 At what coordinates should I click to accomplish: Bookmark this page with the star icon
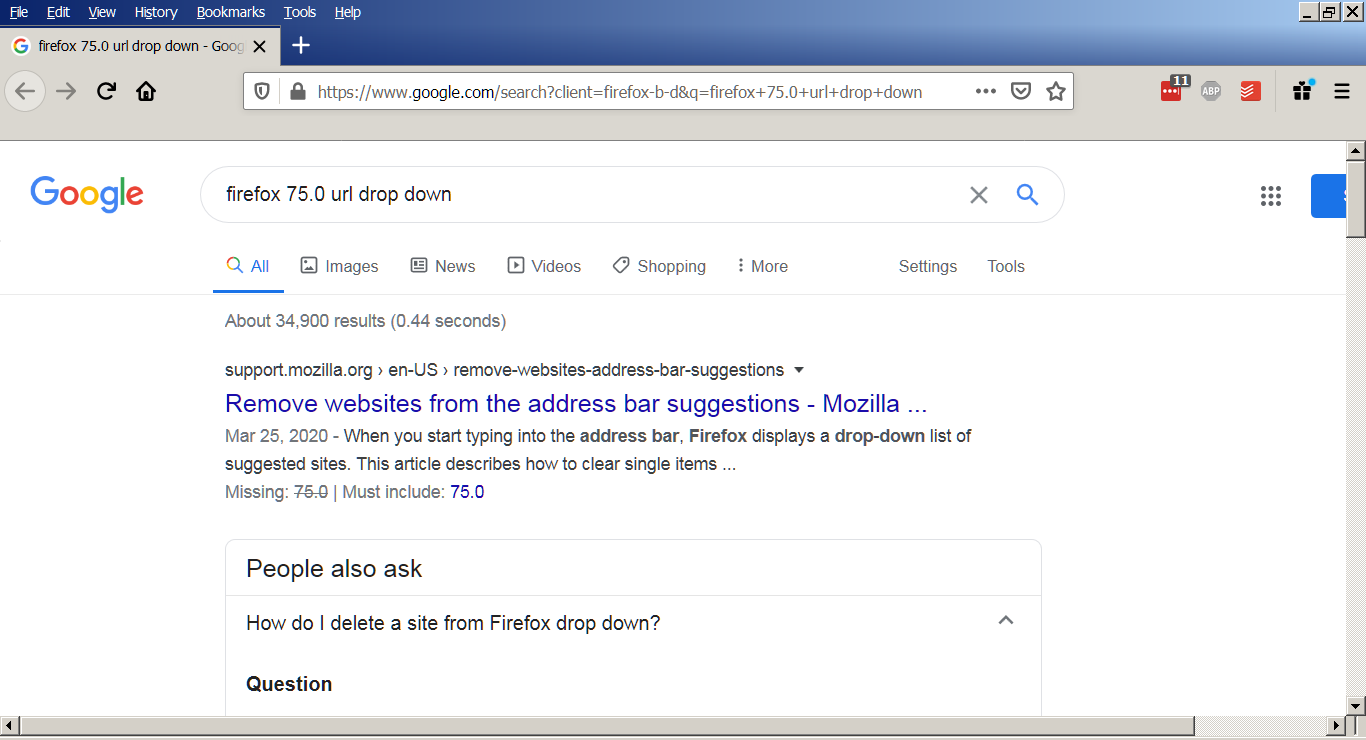1055,92
